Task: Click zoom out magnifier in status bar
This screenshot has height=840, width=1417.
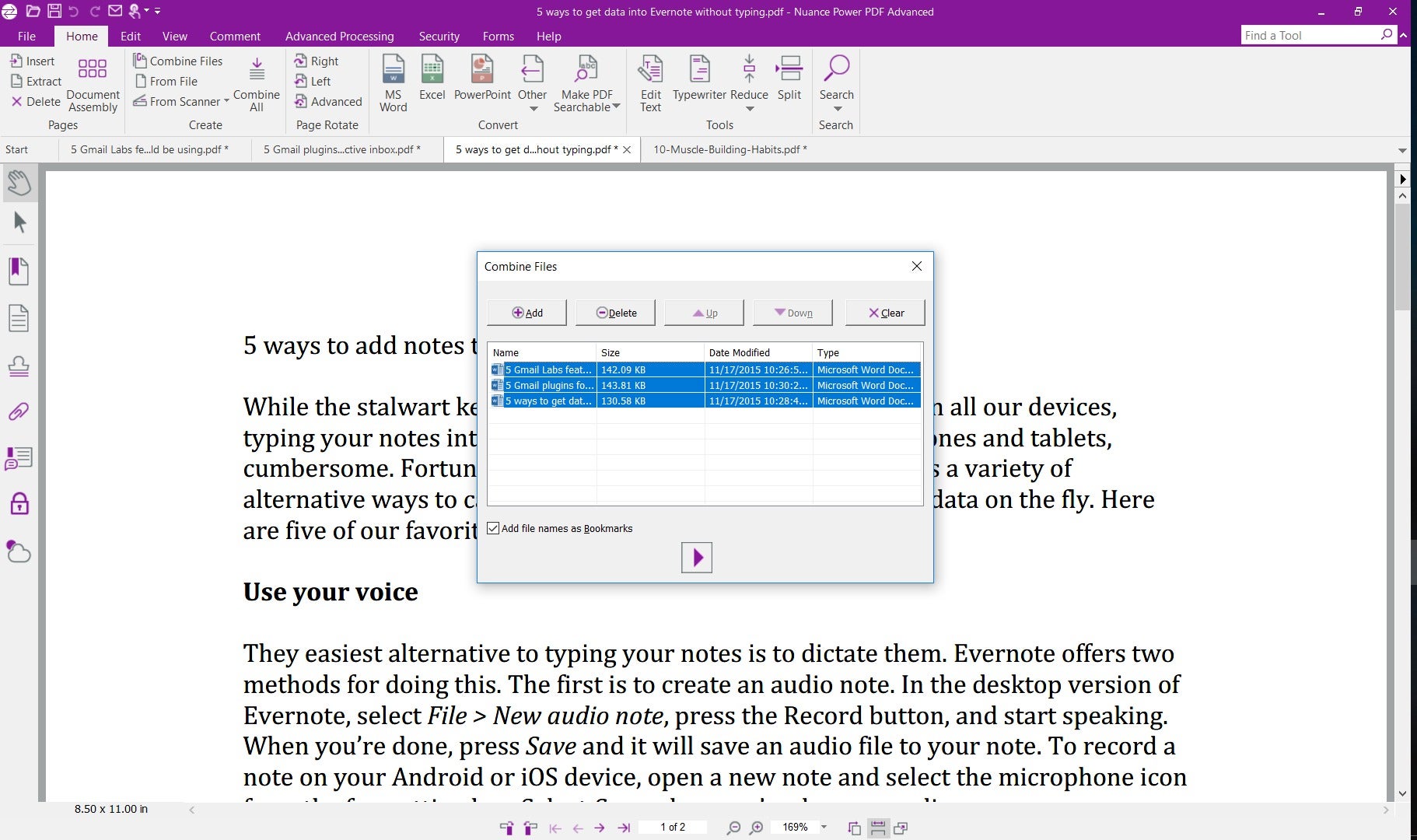Action: pos(733,828)
